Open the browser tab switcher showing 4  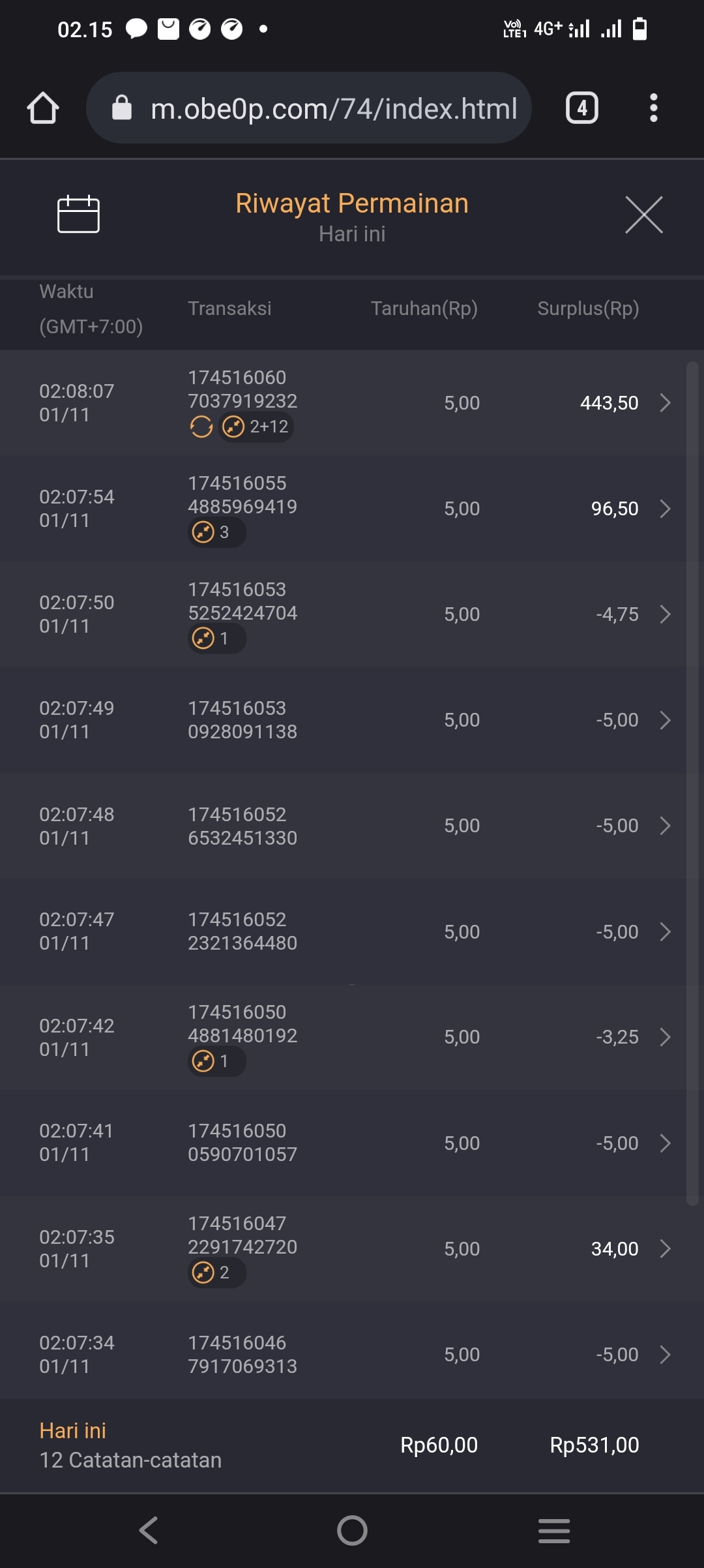(581, 108)
